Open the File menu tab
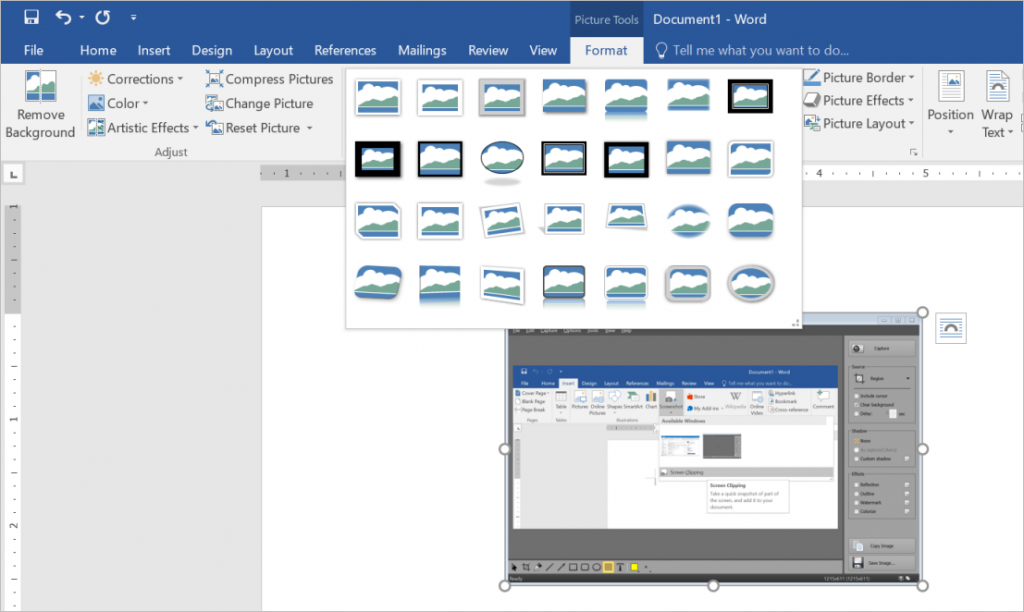This screenshot has width=1024, height=612. click(34, 50)
